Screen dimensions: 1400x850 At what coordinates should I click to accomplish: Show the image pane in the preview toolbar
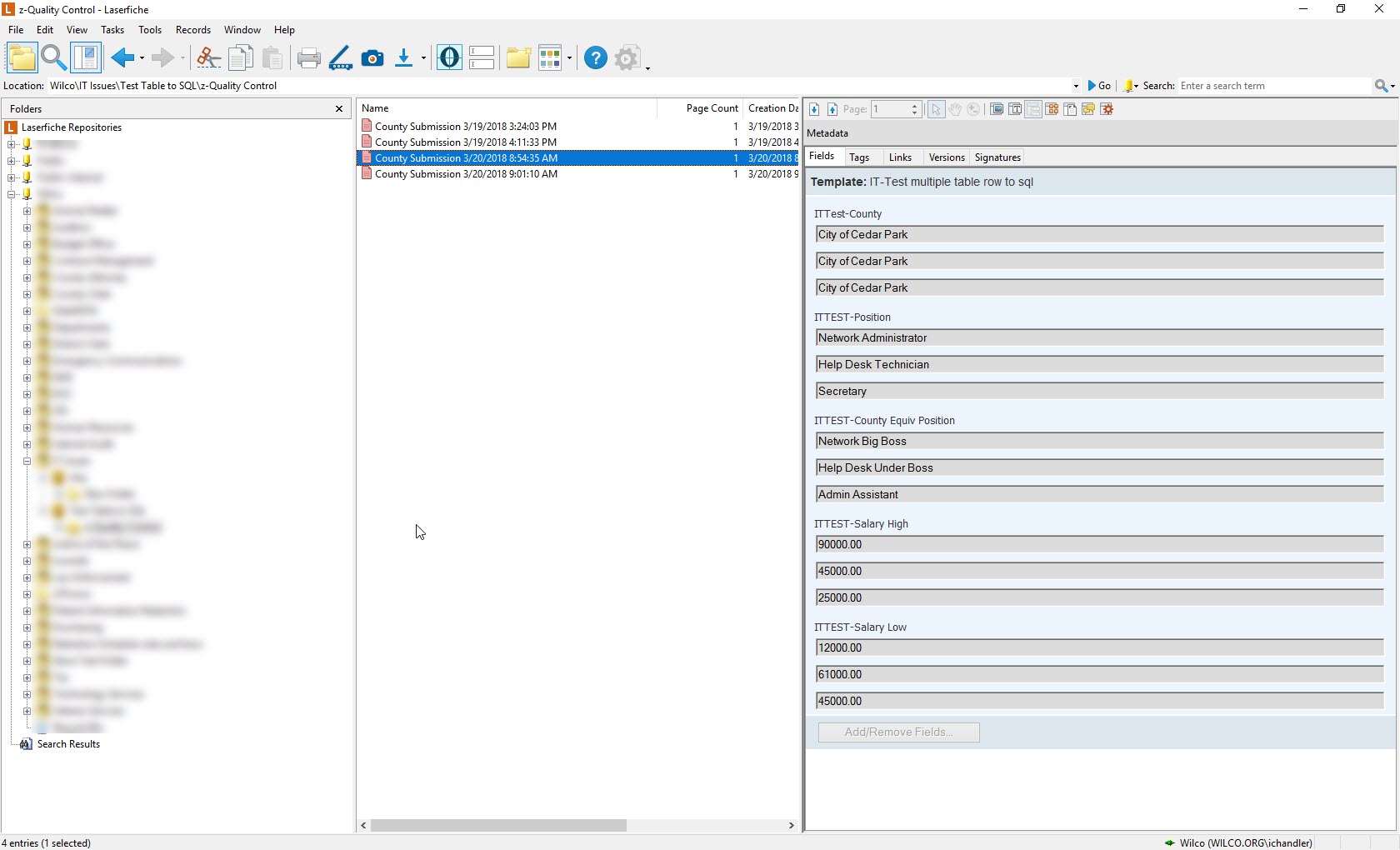click(x=997, y=109)
